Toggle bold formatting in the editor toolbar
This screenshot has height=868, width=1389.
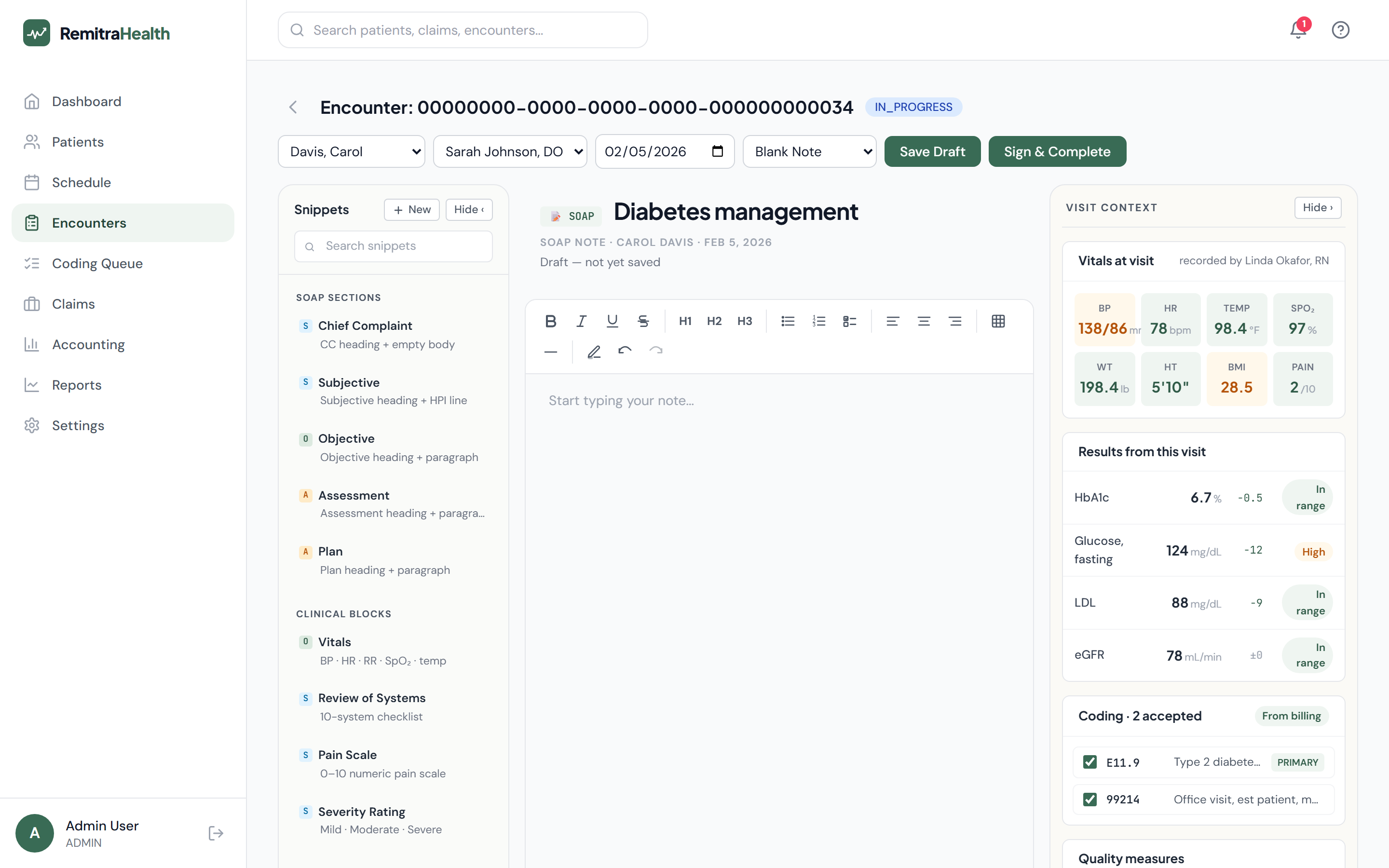(x=550, y=321)
